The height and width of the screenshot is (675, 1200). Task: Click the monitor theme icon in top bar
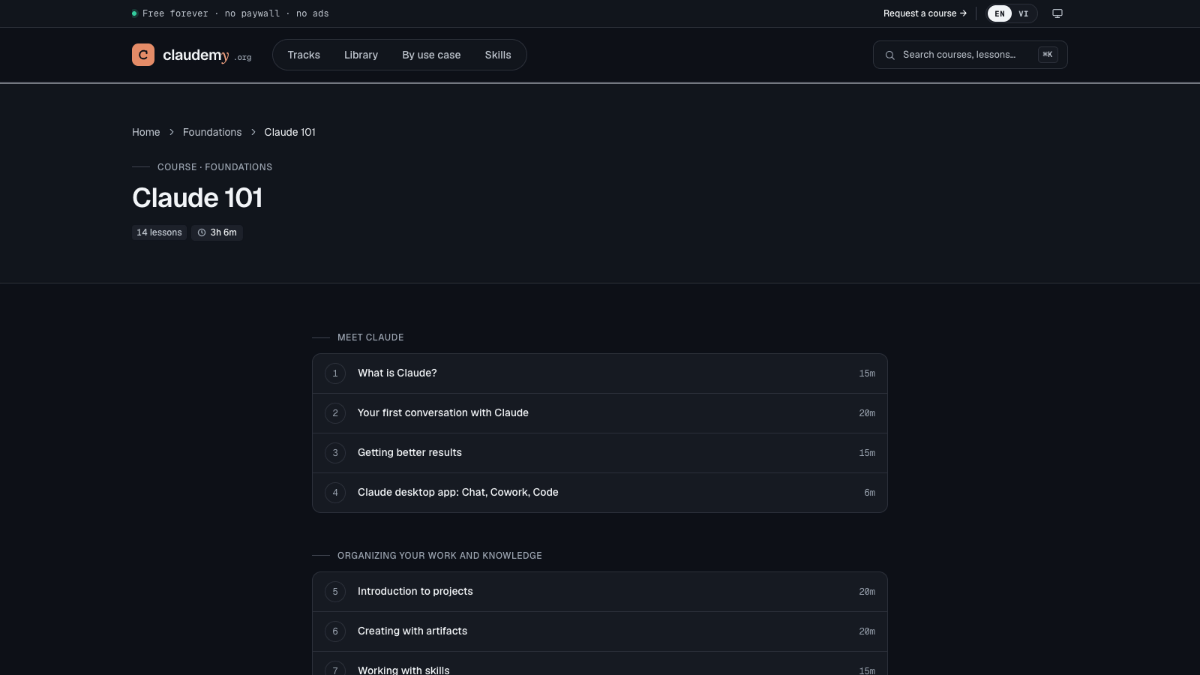[1057, 14]
